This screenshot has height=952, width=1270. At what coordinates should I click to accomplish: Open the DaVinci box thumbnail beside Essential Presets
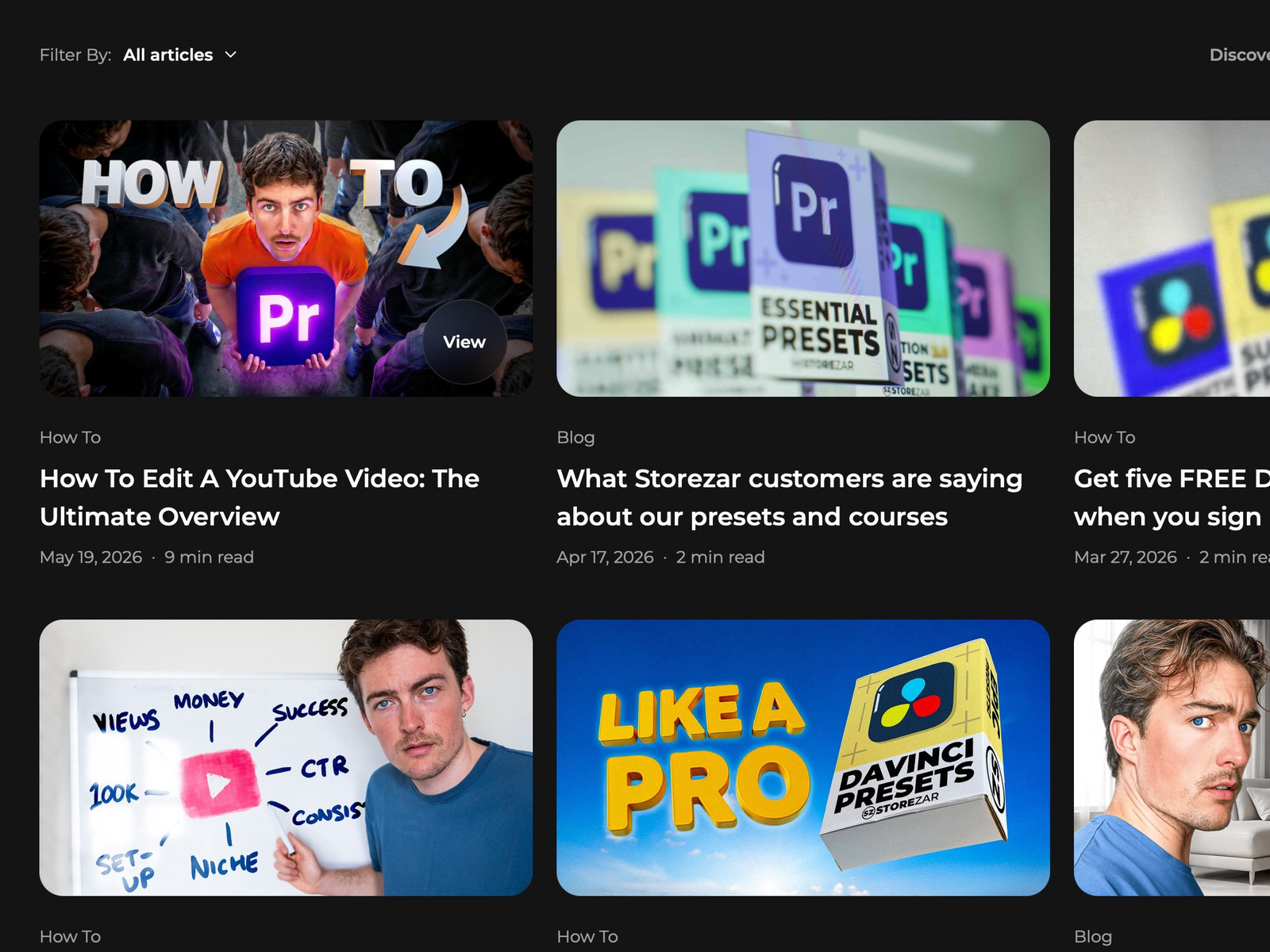click(x=1172, y=259)
